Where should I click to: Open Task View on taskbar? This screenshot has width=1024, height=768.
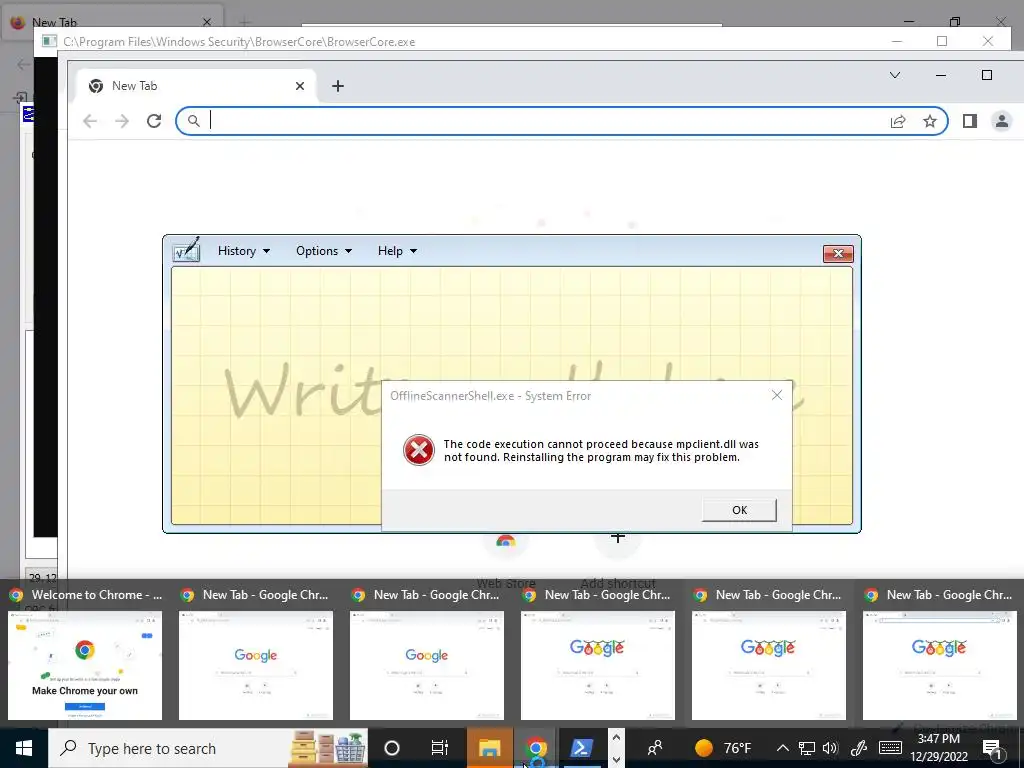440,748
